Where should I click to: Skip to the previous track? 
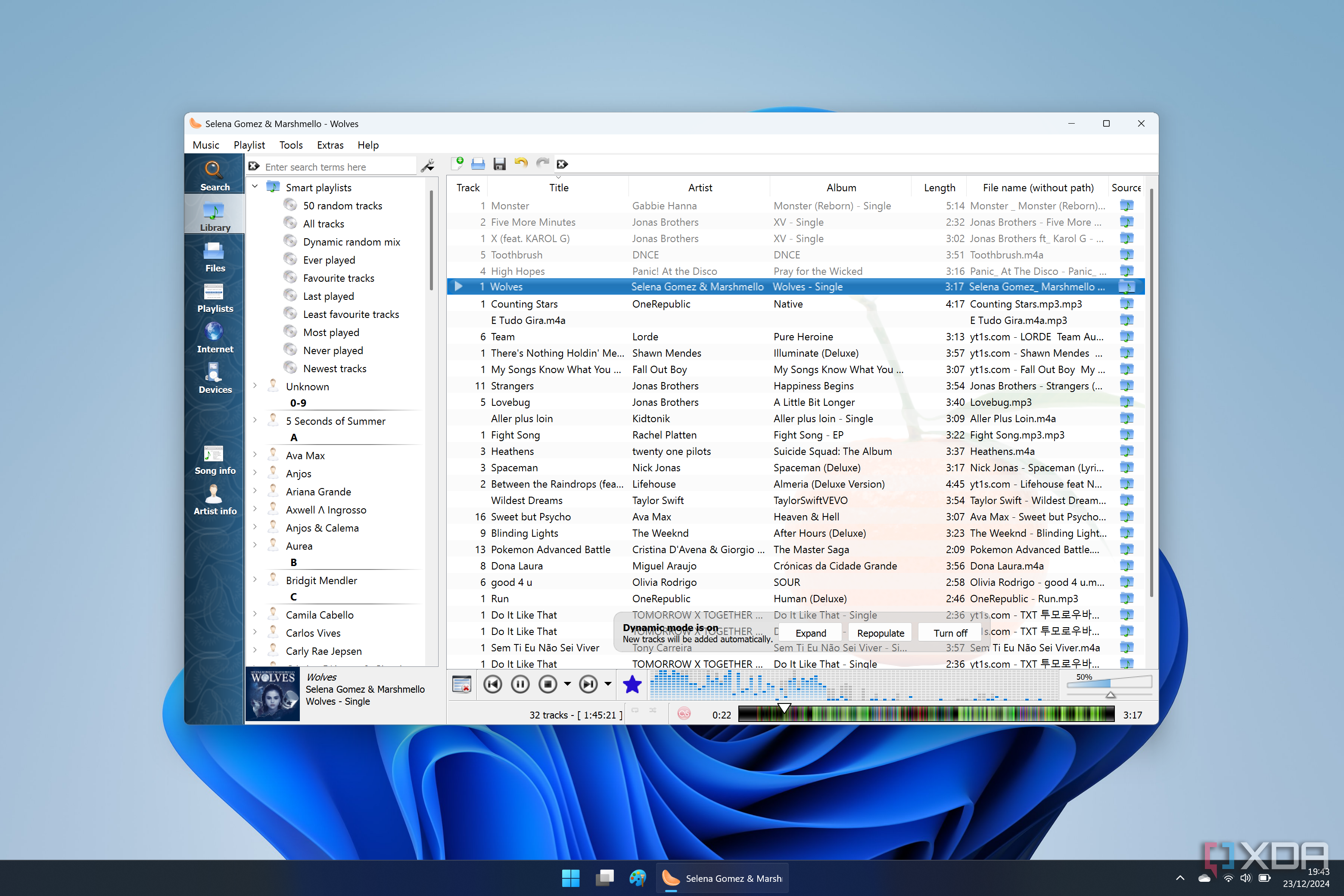492,684
